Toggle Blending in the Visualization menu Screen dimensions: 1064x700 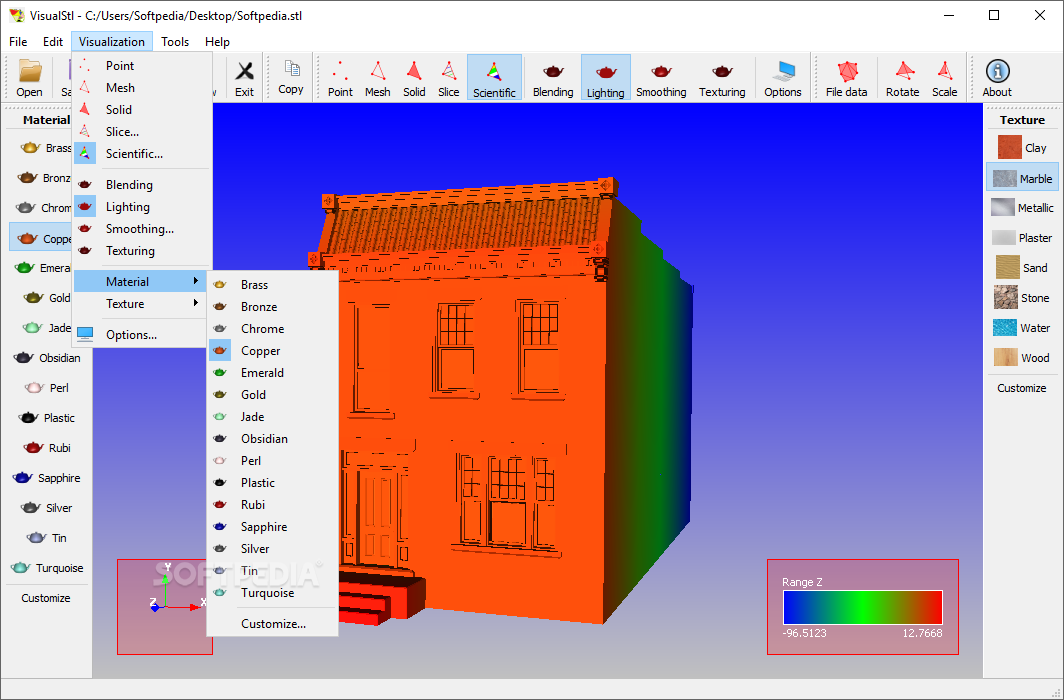coord(142,184)
